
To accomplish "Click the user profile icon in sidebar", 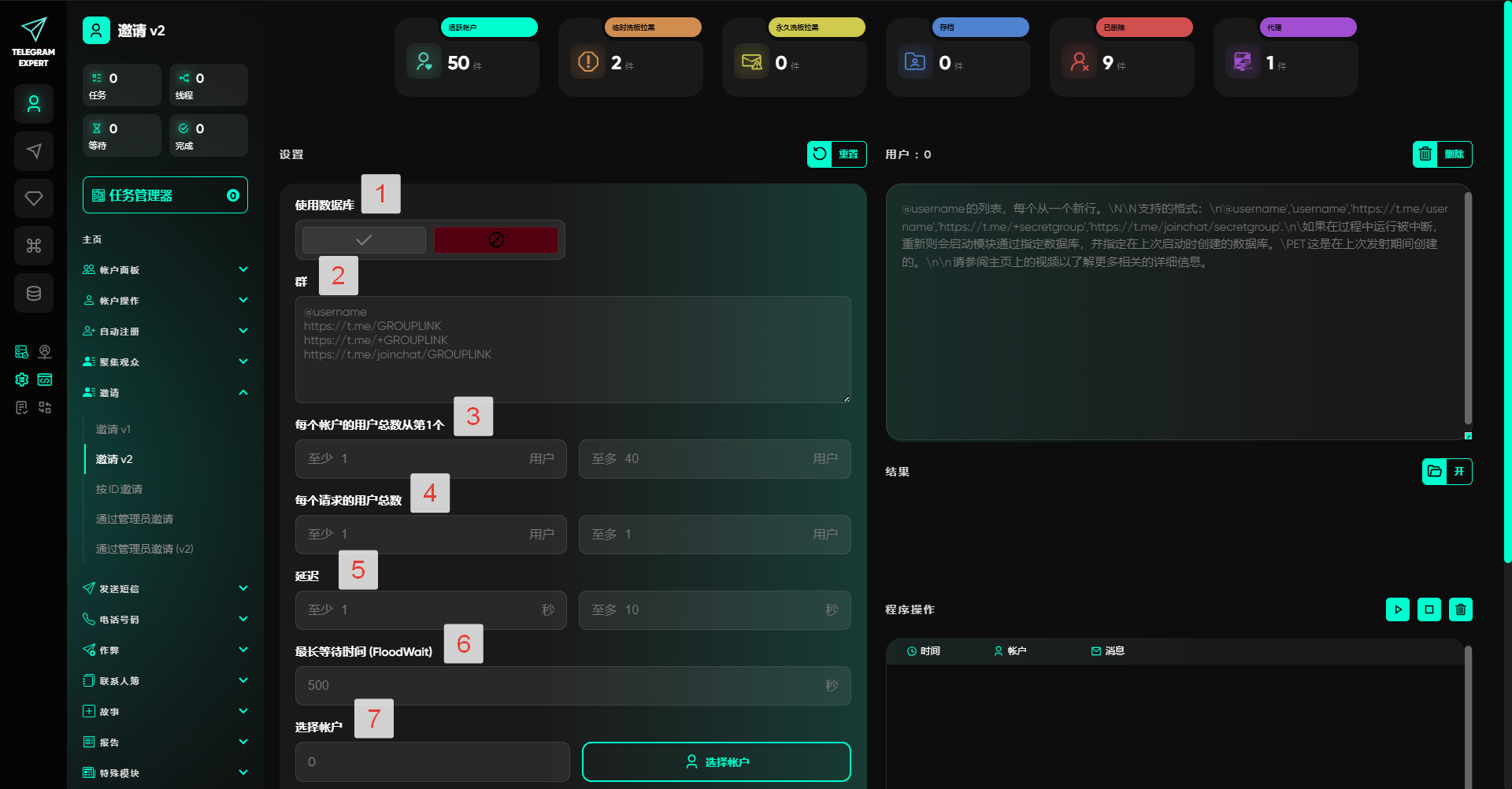I will pyautogui.click(x=34, y=104).
